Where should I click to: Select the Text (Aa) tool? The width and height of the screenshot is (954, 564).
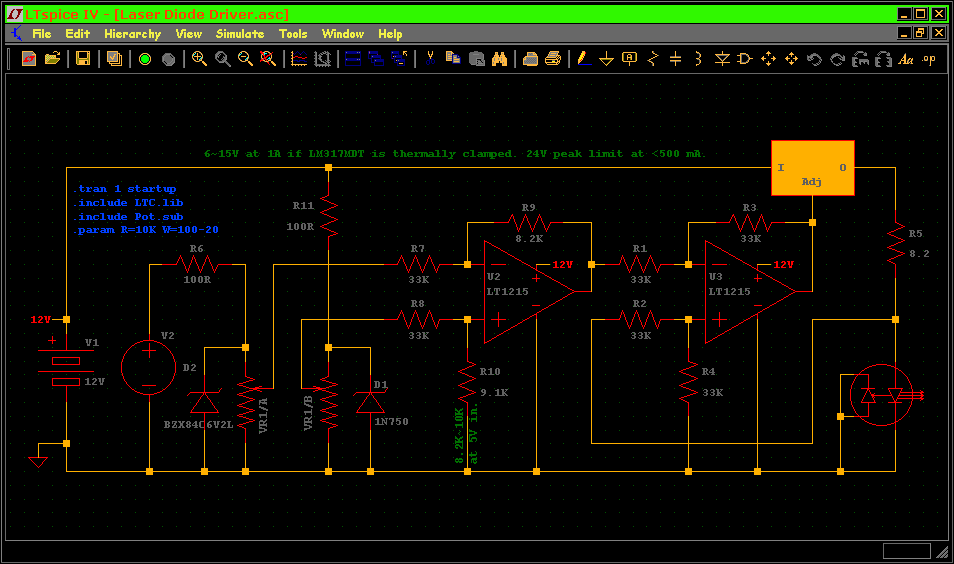click(906, 59)
